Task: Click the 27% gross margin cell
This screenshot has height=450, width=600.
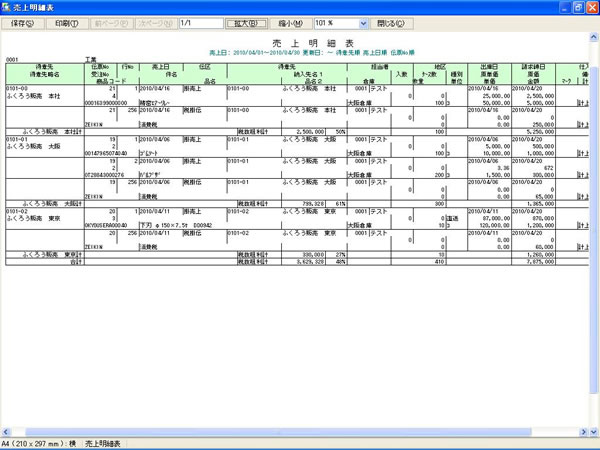Action: [341, 254]
